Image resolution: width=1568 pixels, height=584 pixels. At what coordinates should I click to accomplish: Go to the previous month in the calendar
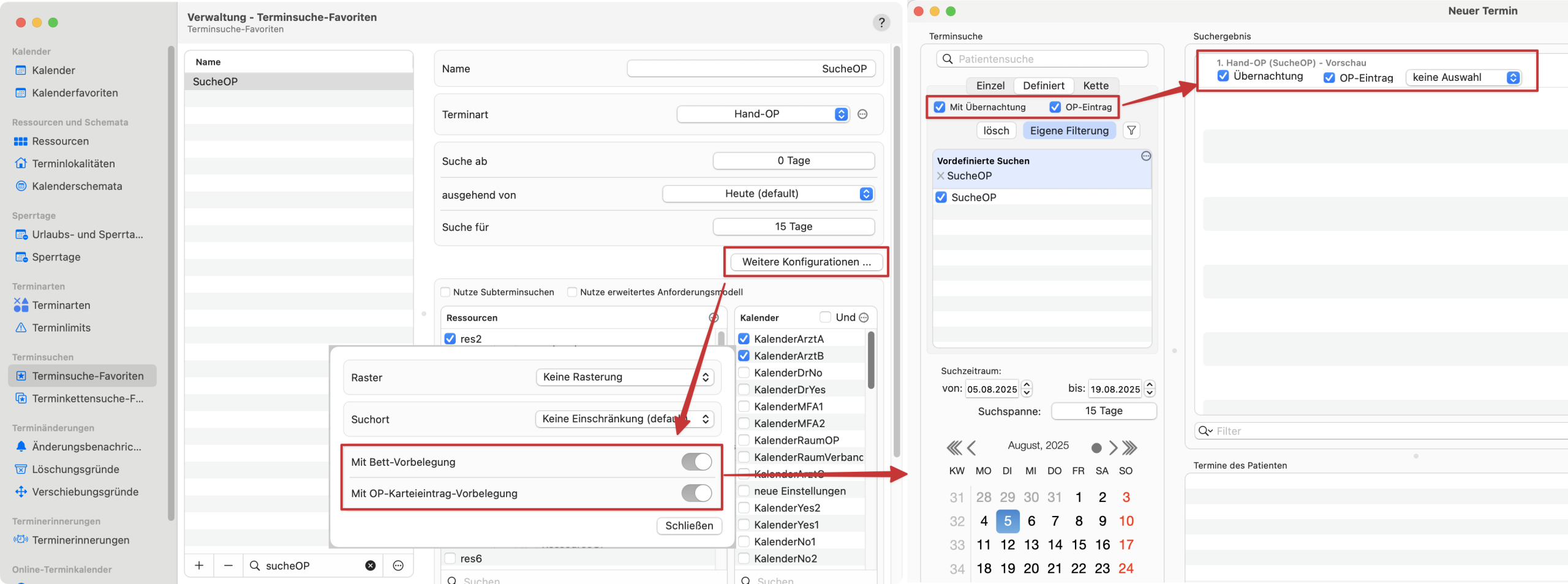(x=971, y=448)
